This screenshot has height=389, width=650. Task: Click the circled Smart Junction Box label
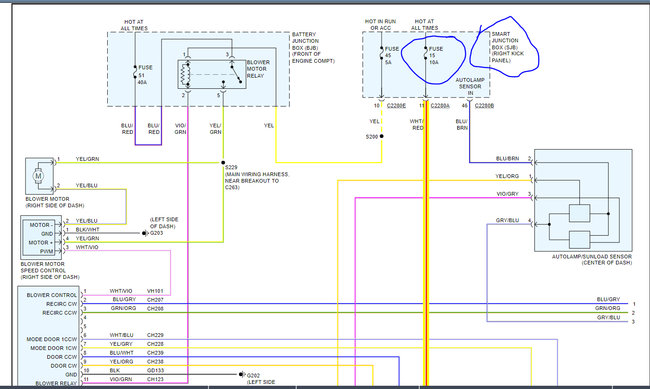pos(507,47)
